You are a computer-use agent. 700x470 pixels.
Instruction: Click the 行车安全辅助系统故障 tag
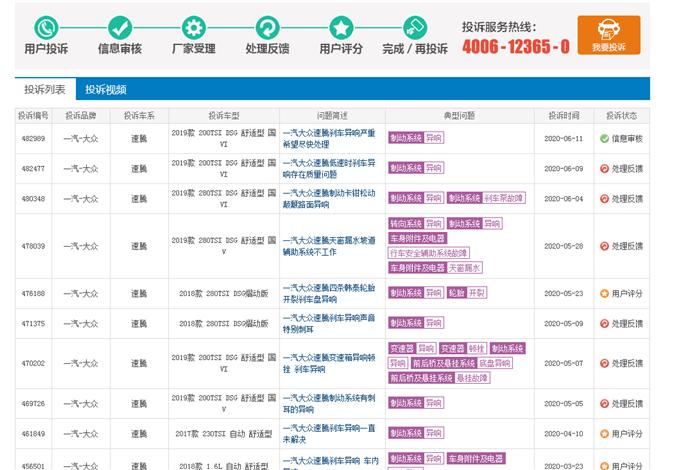(429, 253)
